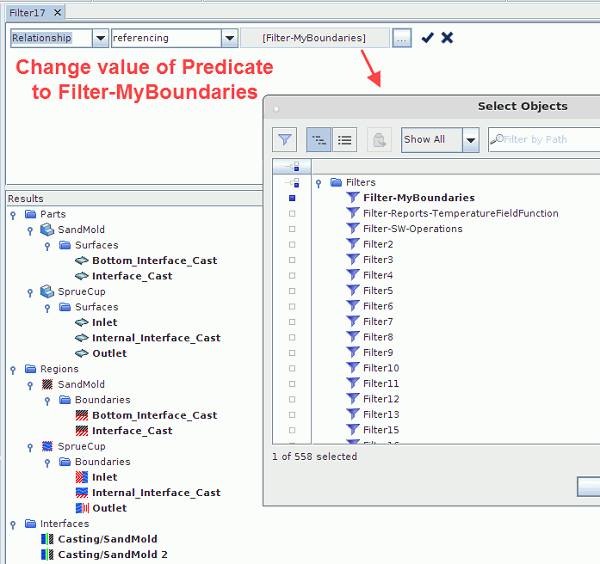Check the Filter-Reports-TemperatureFieldFunction checkbox

click(x=292, y=214)
